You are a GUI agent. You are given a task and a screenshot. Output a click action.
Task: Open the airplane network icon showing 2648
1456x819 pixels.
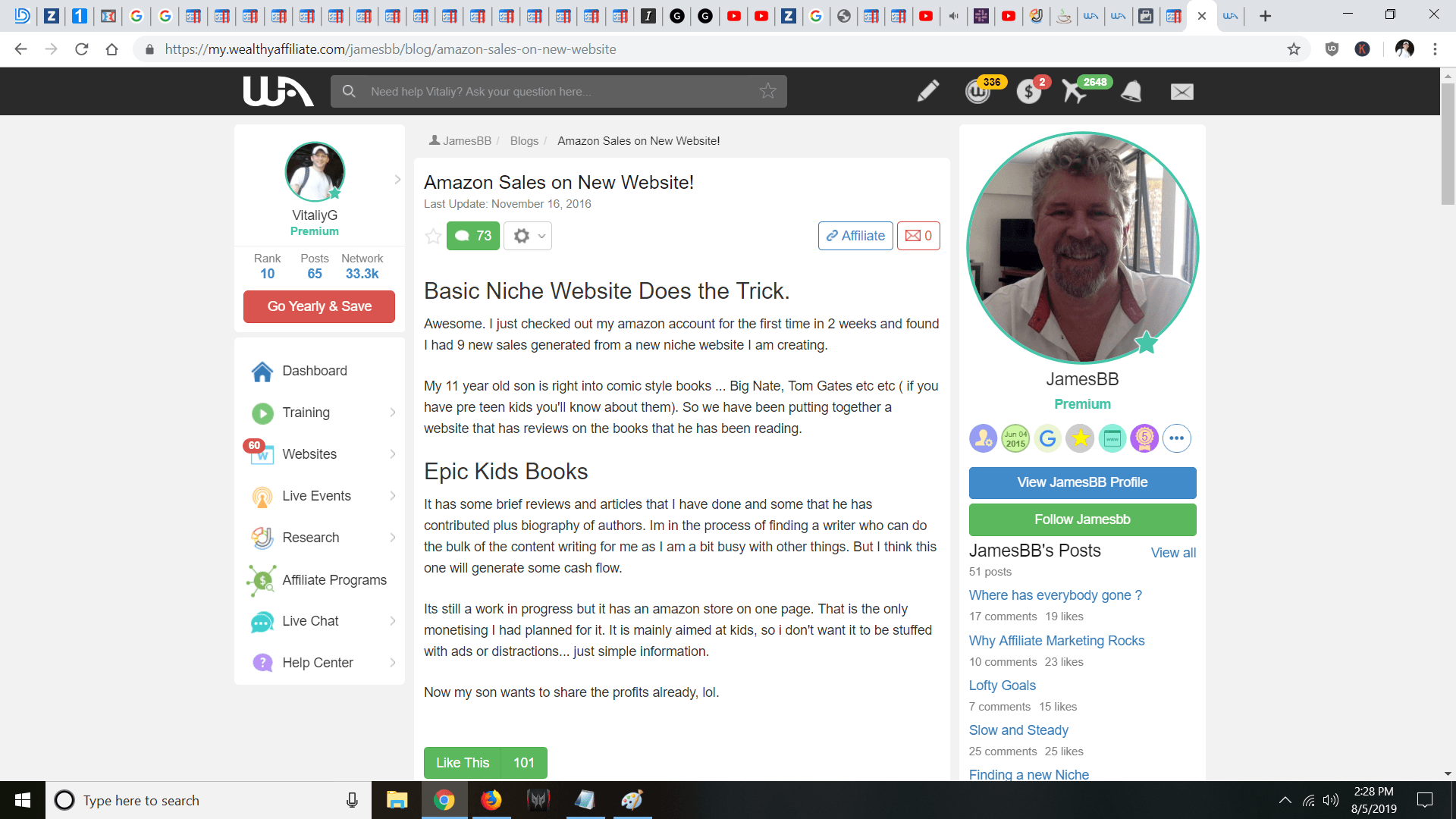(x=1075, y=92)
